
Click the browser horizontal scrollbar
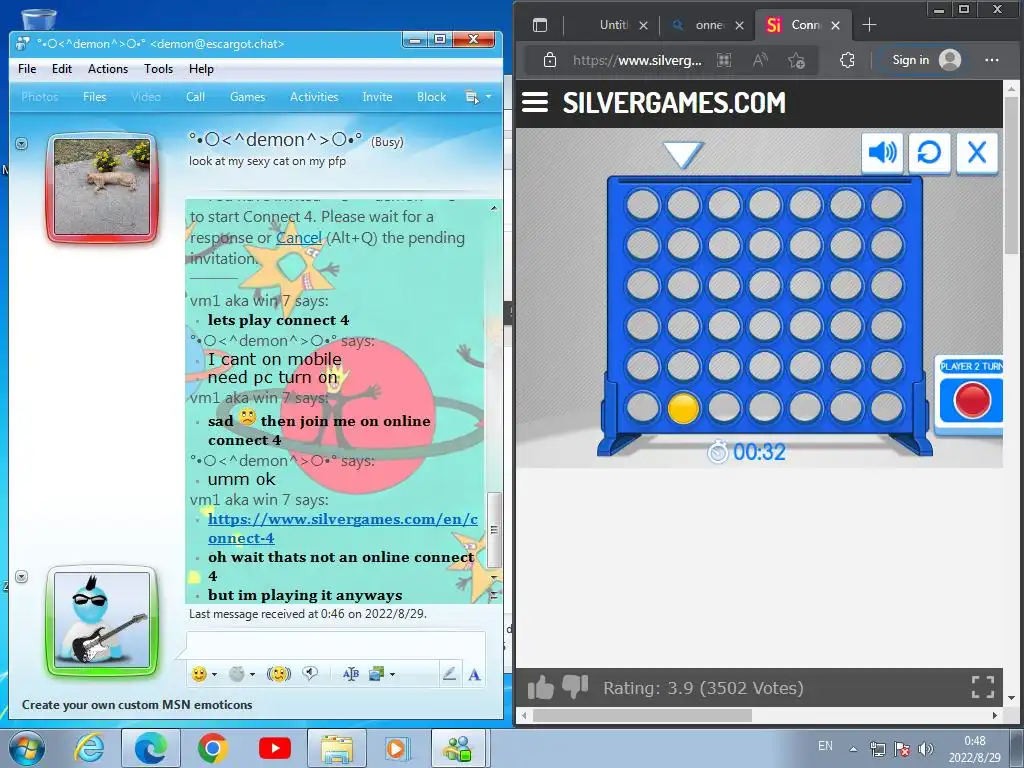(642, 716)
